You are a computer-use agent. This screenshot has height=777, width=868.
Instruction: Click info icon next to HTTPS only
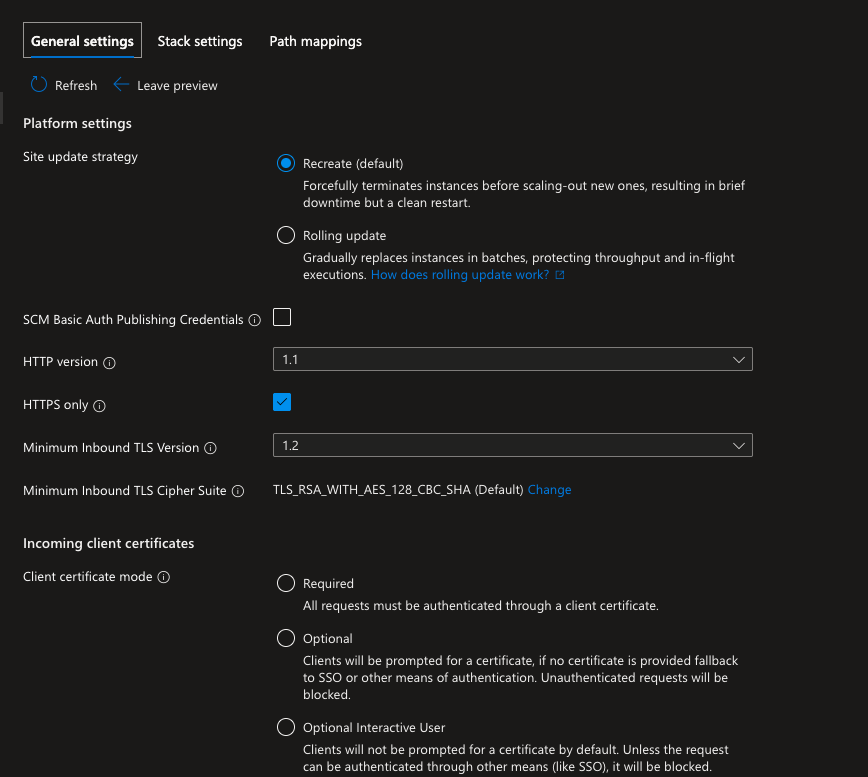[x=99, y=406]
